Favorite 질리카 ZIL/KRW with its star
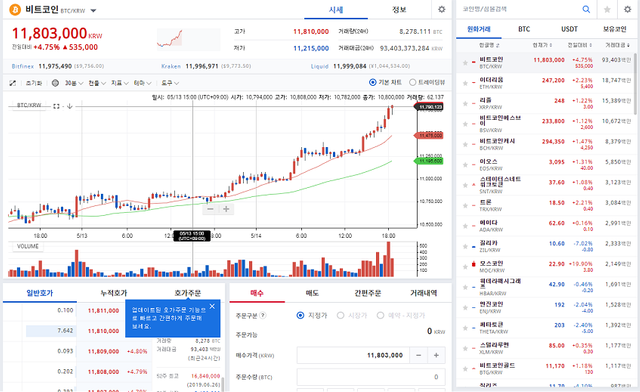Screen dimensions: 640x392 tap(465, 246)
